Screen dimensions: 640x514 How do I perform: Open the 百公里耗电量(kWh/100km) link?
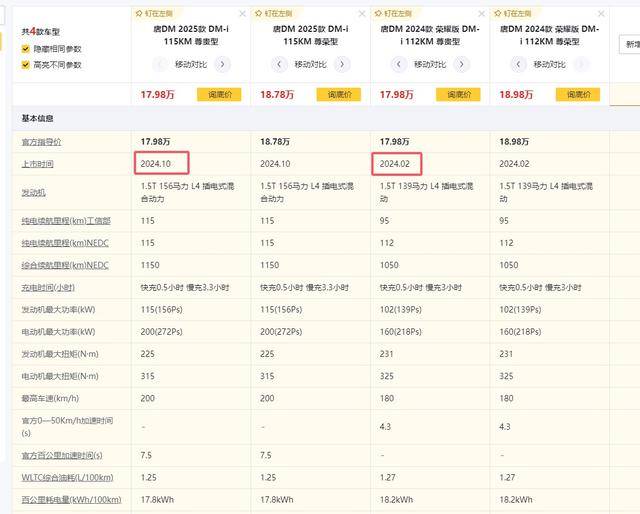pos(71,500)
